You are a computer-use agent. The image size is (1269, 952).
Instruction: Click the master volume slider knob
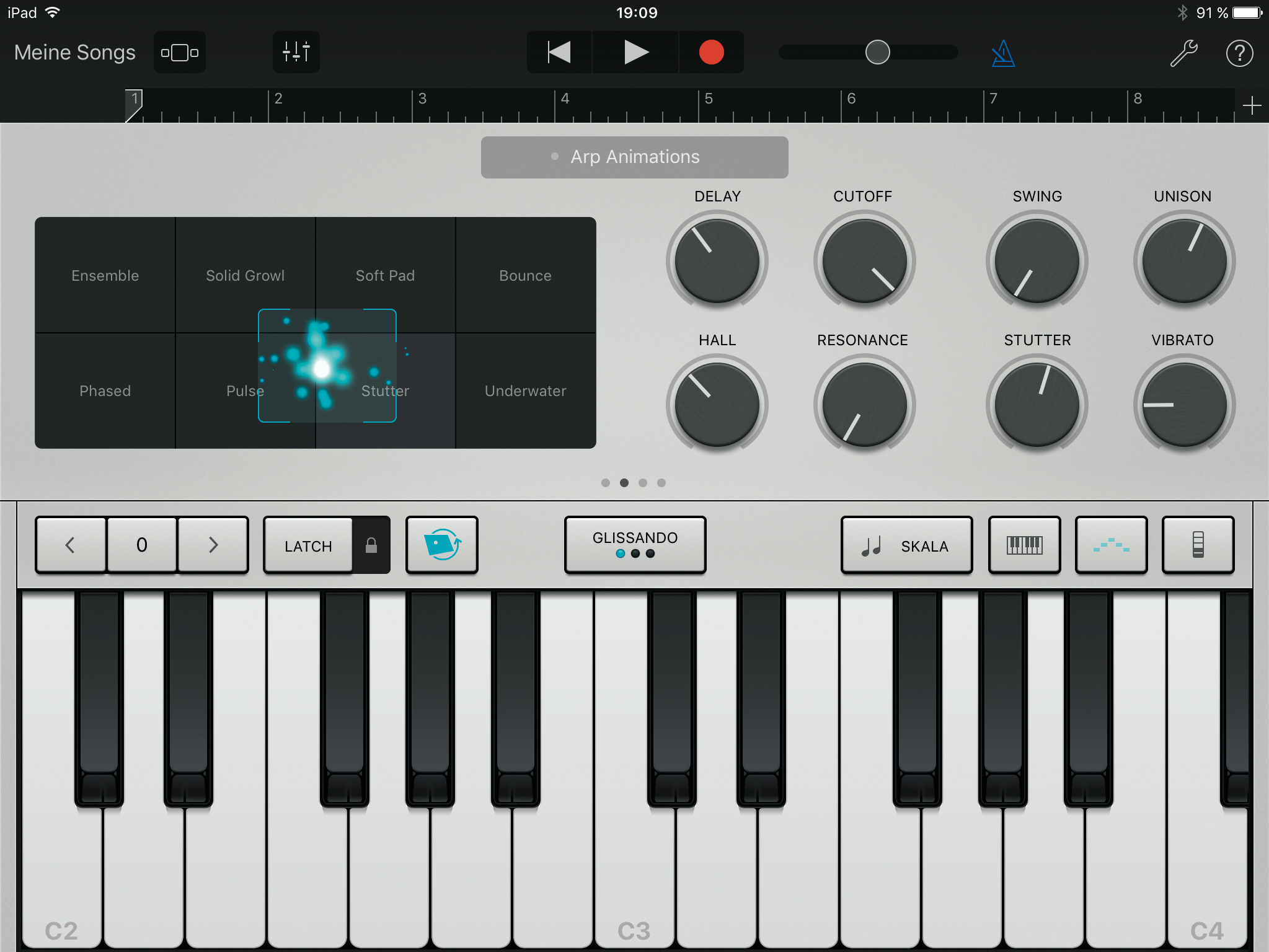(x=877, y=53)
